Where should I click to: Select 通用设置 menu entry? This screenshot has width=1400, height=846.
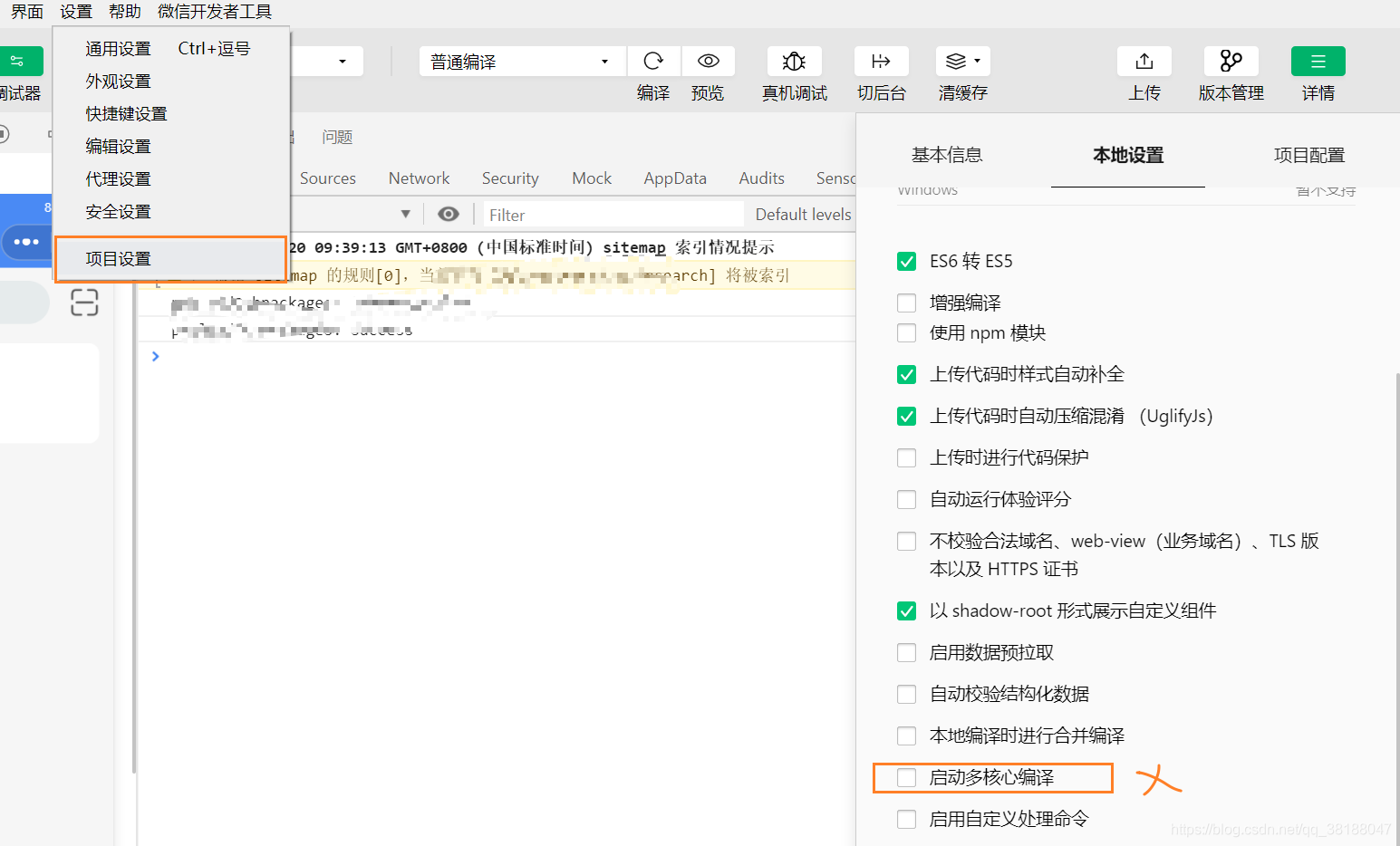(x=172, y=49)
